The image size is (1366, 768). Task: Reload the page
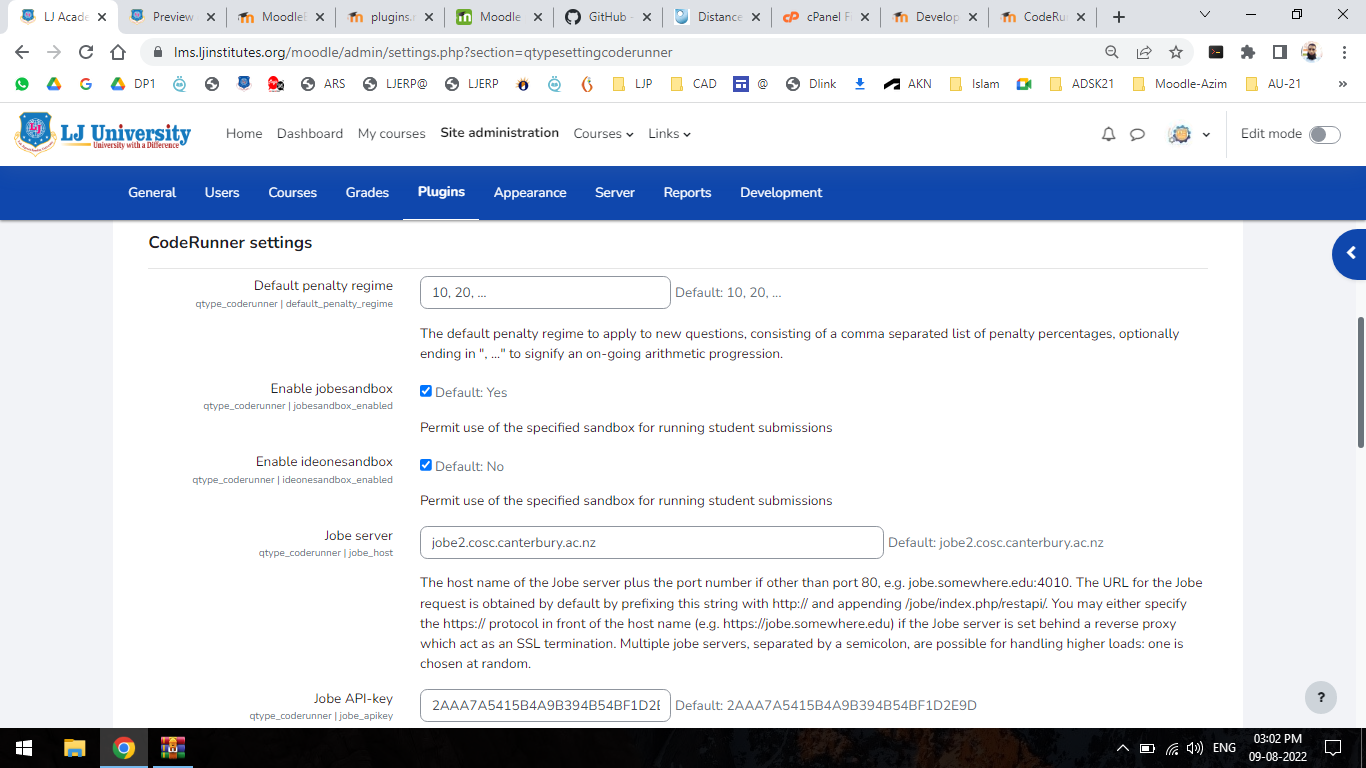click(86, 52)
